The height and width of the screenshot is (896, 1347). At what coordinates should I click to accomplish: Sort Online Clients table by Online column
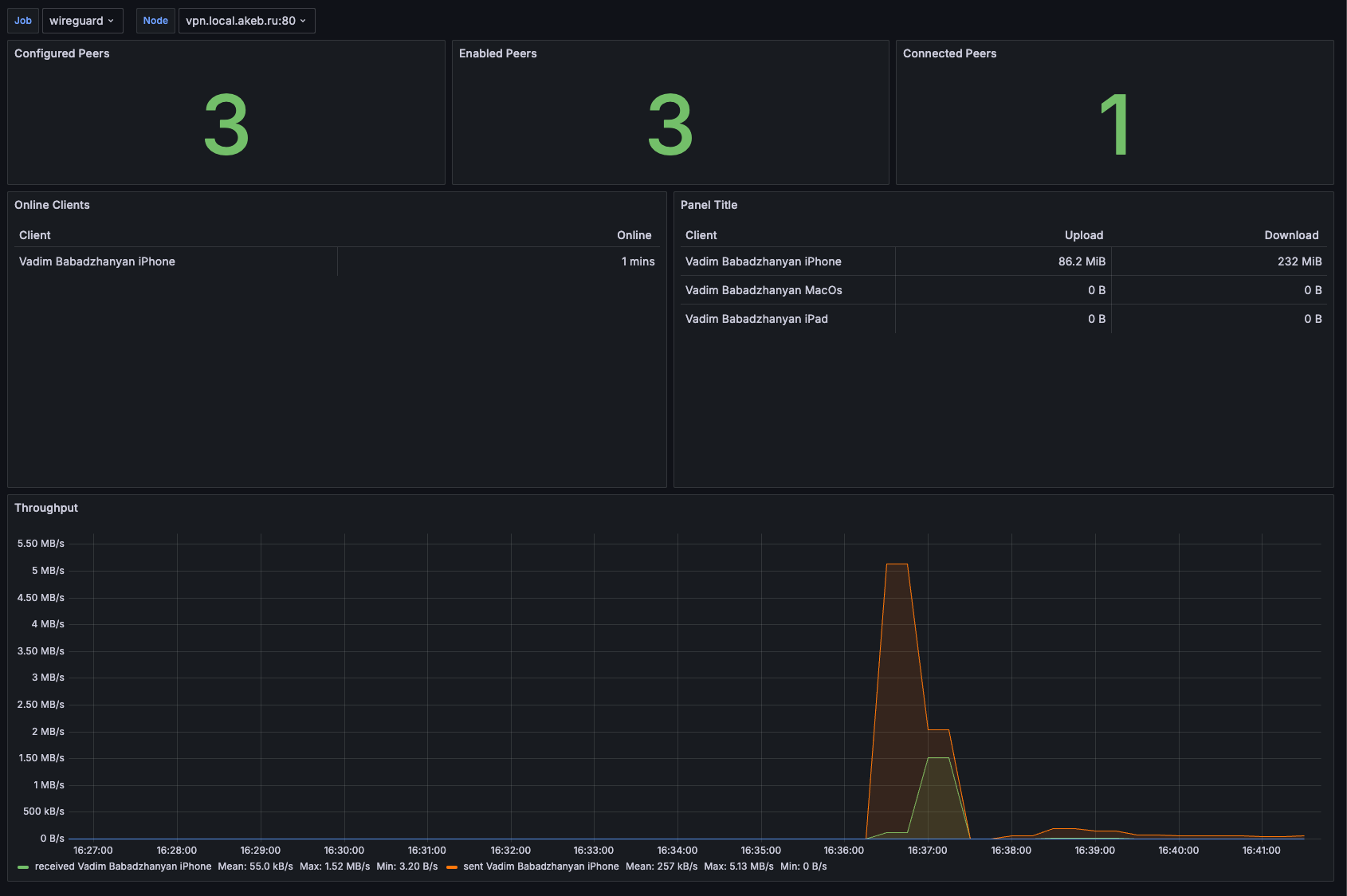click(x=634, y=235)
